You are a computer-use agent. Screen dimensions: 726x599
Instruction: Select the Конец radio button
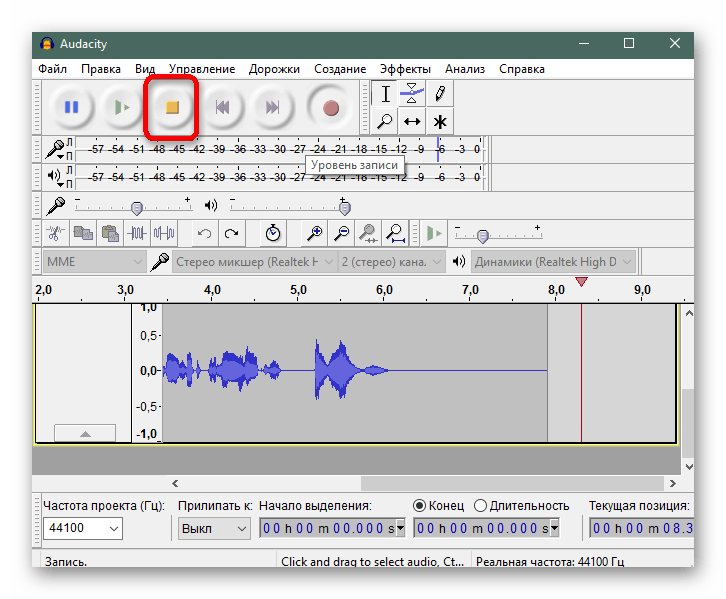pyautogui.click(x=420, y=506)
